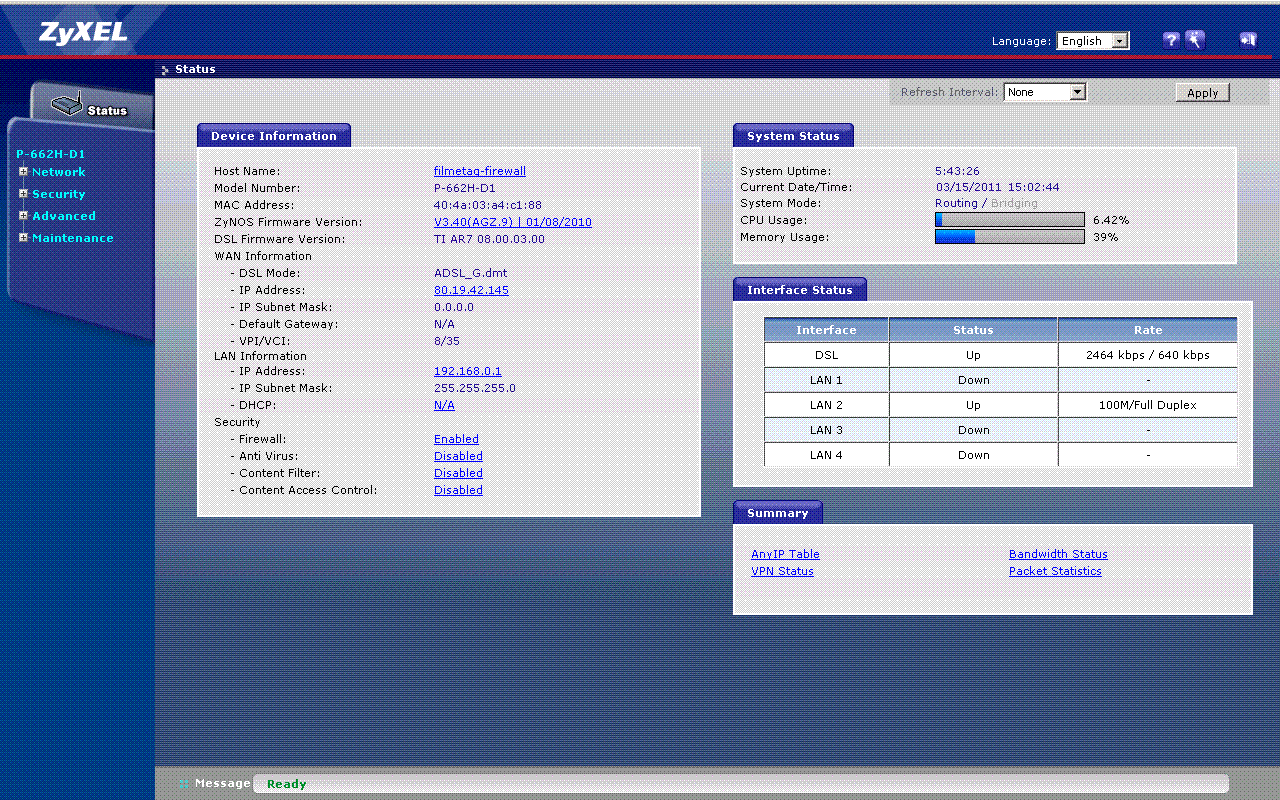This screenshot has height=800, width=1280.
Task: Click the Logout door icon
Action: 1247,40
